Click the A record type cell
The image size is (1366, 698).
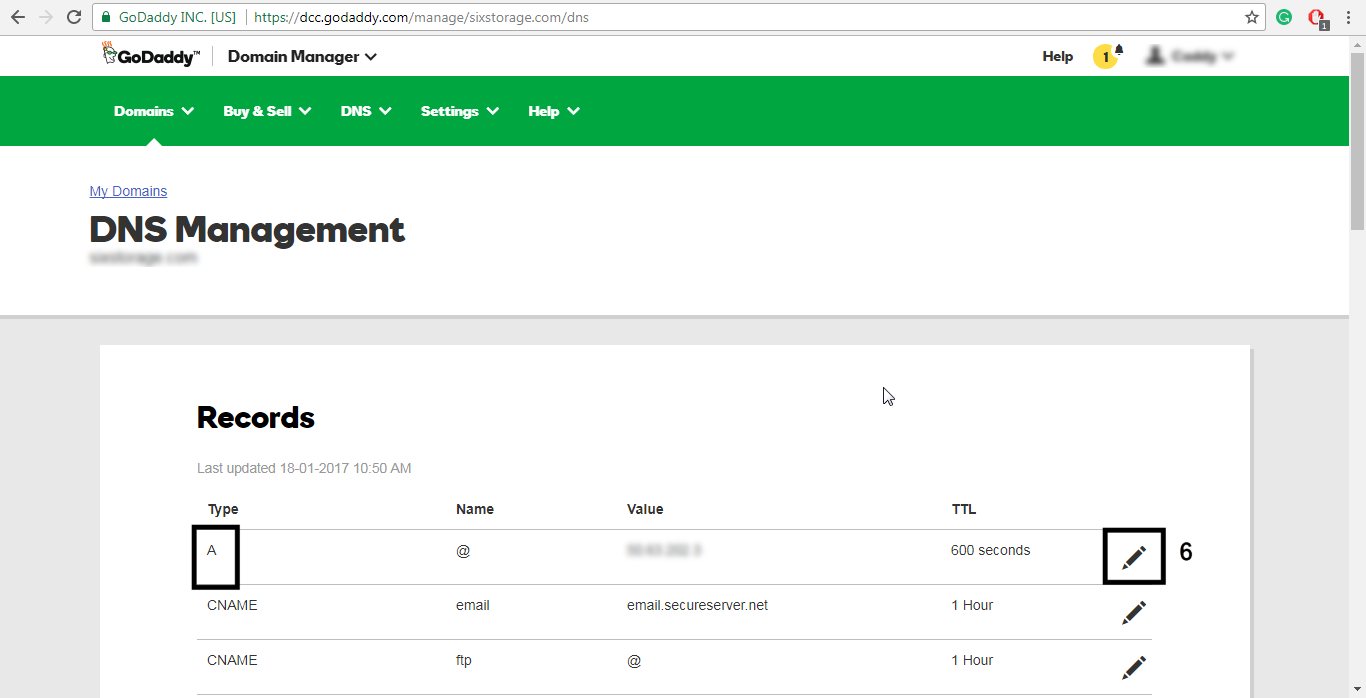(212, 550)
